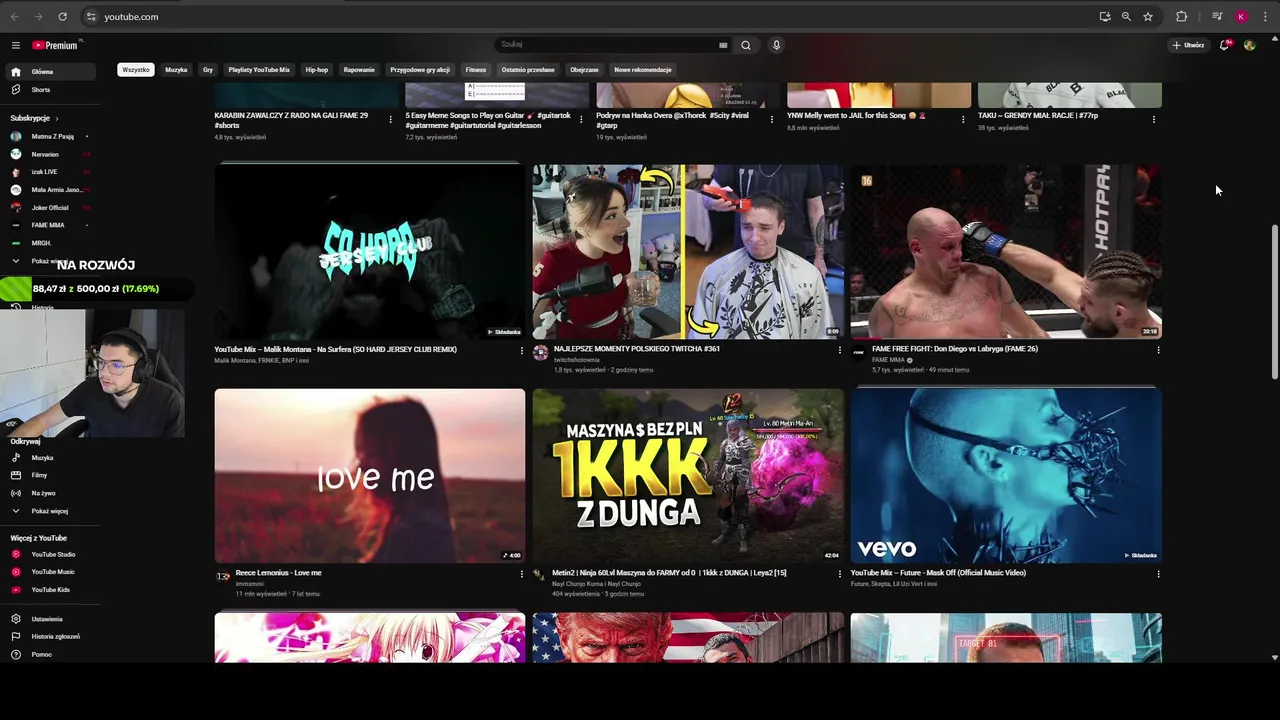
Task: Select Obejrzane filter chip
Action: pos(584,70)
